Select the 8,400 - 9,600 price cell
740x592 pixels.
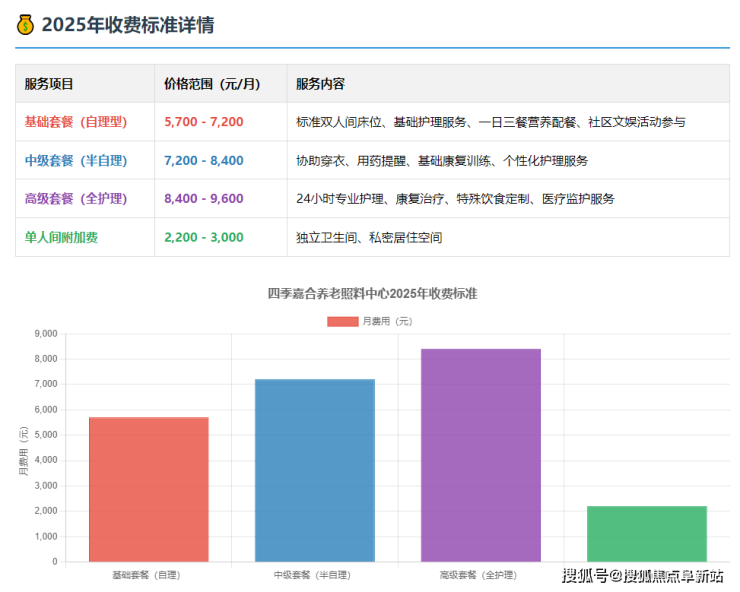(x=203, y=198)
